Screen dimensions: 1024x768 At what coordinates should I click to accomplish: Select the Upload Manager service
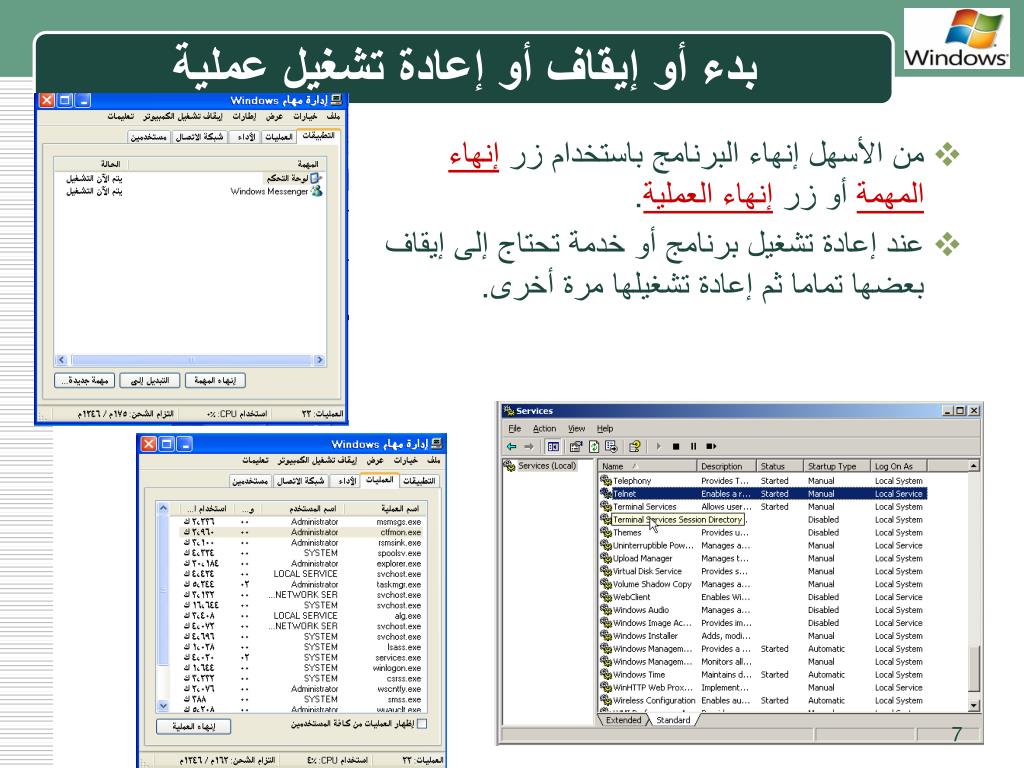(x=763, y=558)
